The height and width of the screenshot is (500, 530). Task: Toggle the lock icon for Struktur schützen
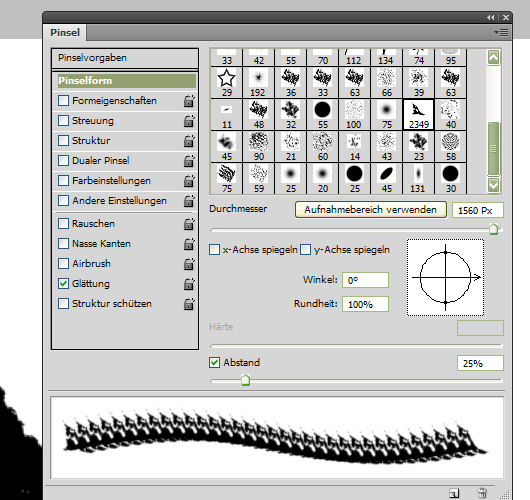coord(189,304)
